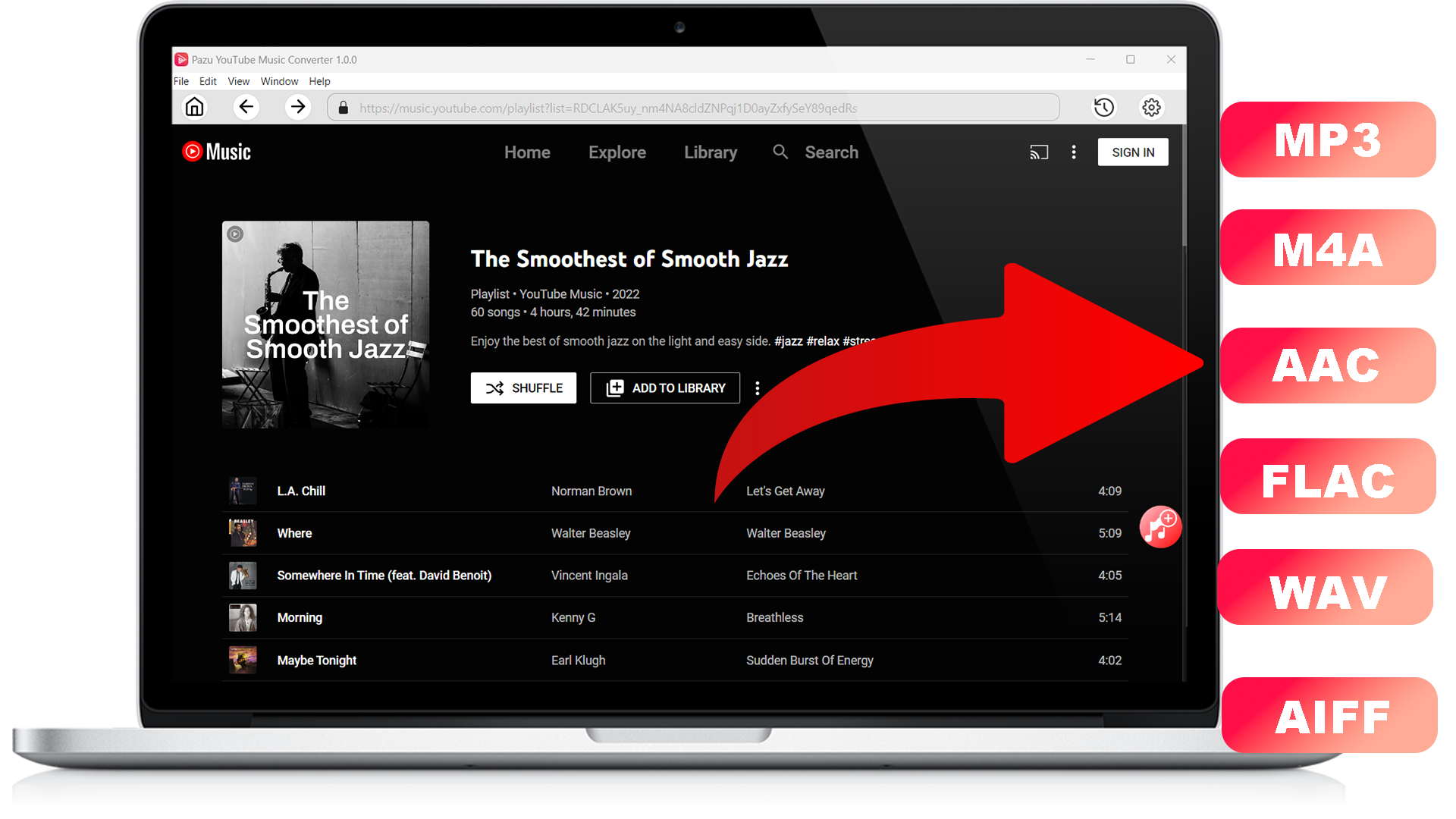1456x819 pixels.
Task: Click the SIGN IN button
Action: (x=1133, y=152)
